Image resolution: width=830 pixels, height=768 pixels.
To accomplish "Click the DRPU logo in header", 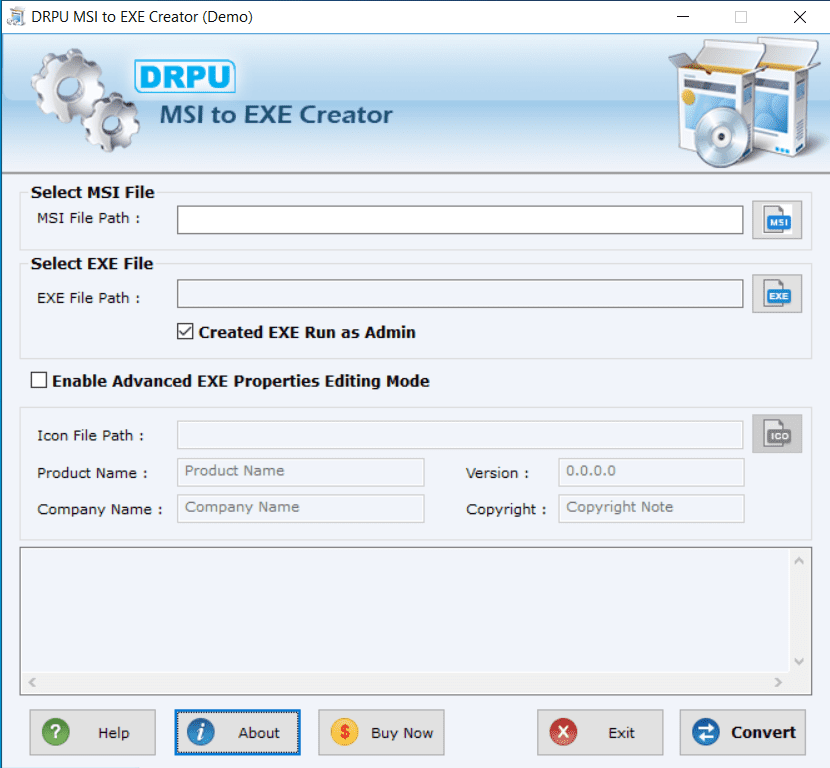I will 185,76.
